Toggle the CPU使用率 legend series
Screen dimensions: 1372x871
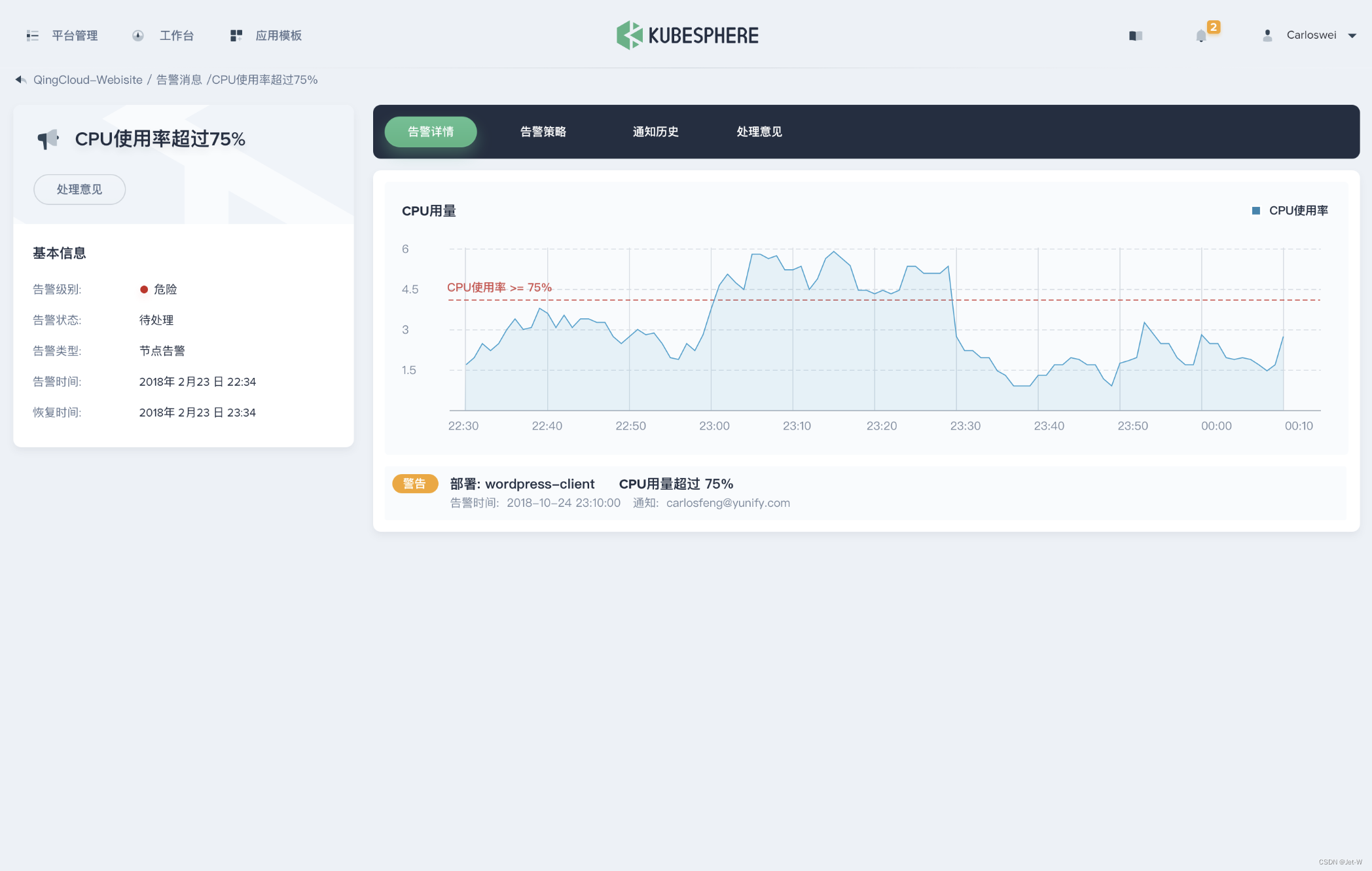(1290, 211)
